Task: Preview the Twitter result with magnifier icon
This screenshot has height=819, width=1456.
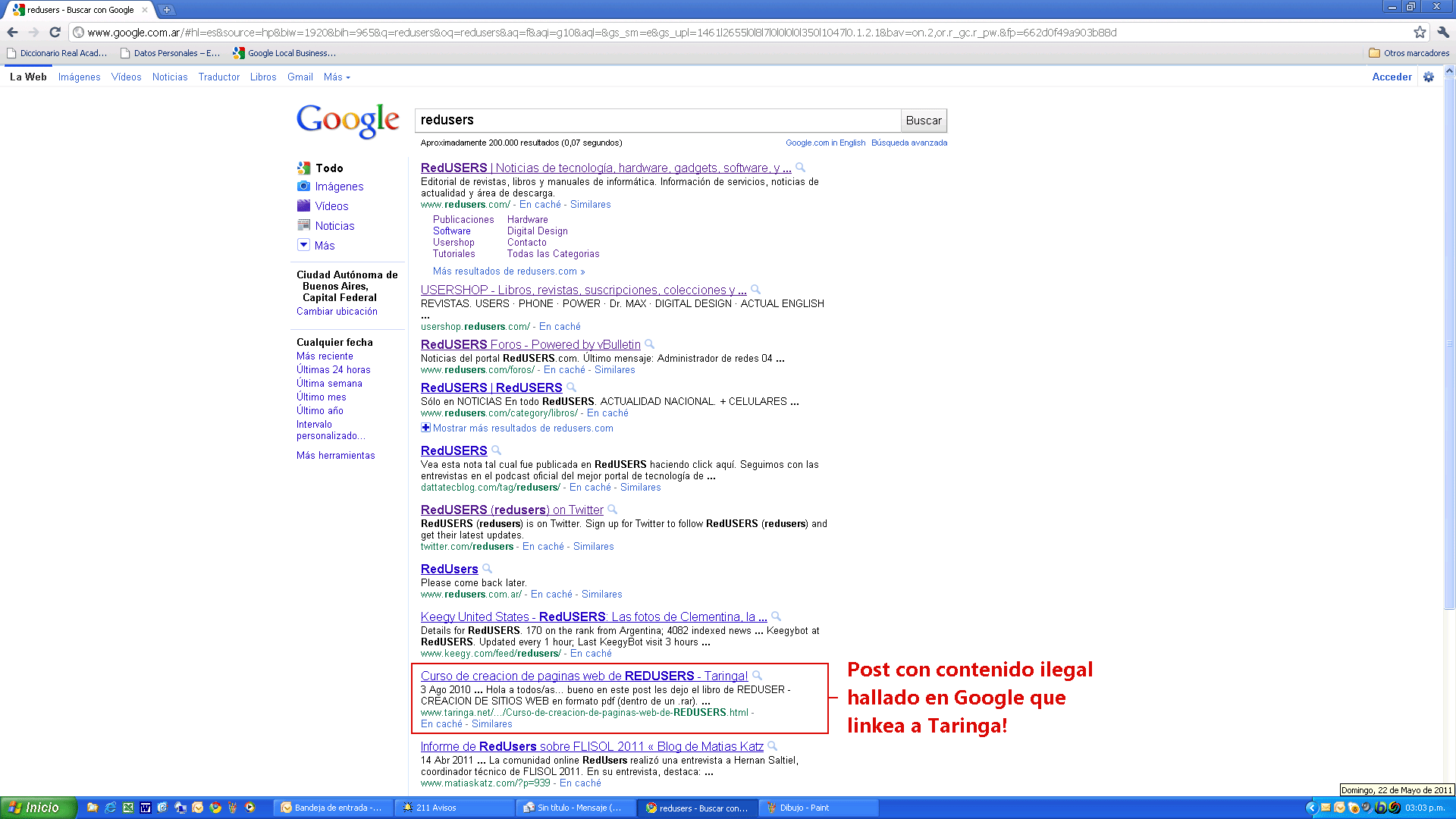Action: [x=612, y=510]
